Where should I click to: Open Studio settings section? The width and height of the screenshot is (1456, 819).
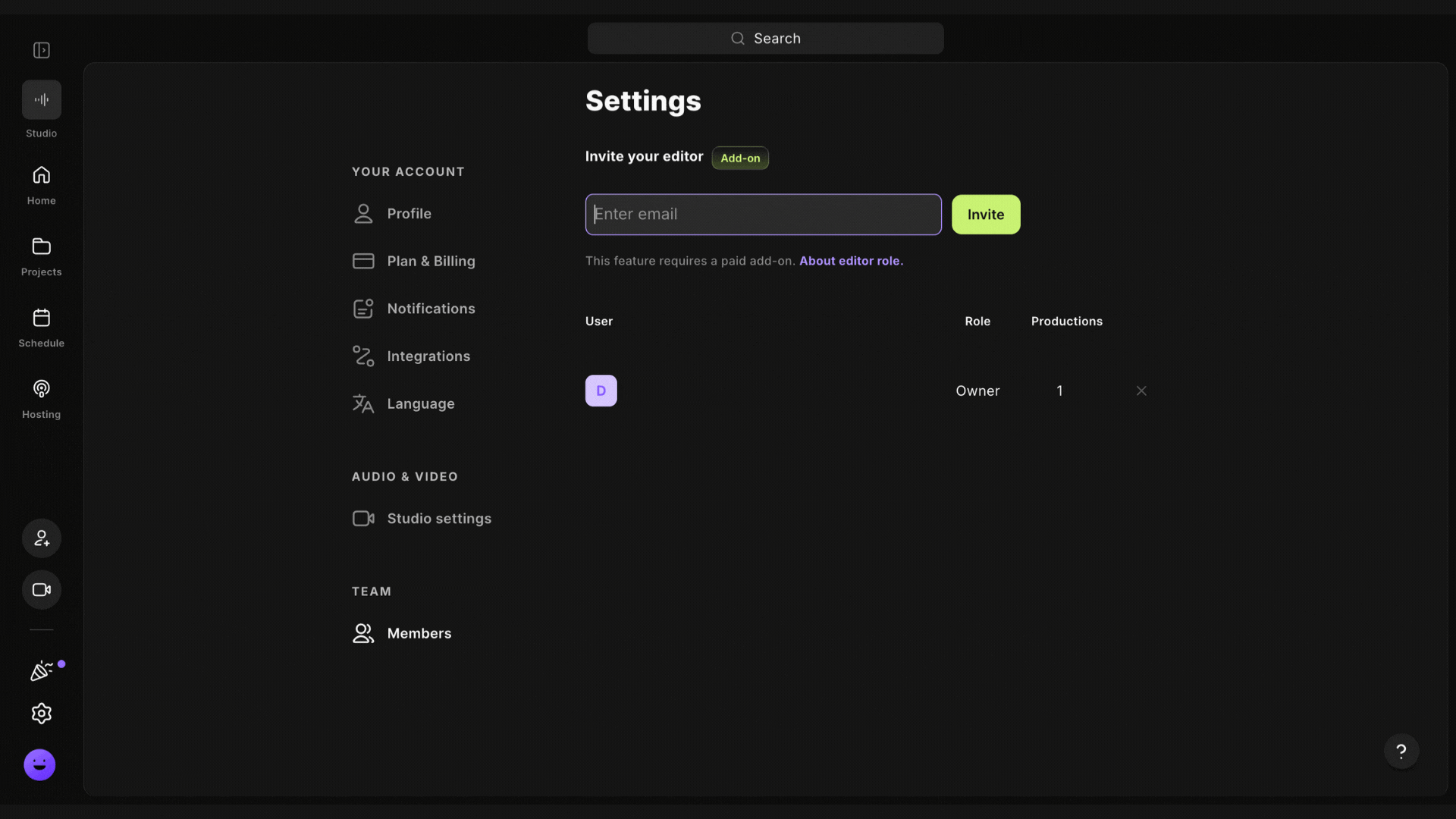pyautogui.click(x=438, y=519)
